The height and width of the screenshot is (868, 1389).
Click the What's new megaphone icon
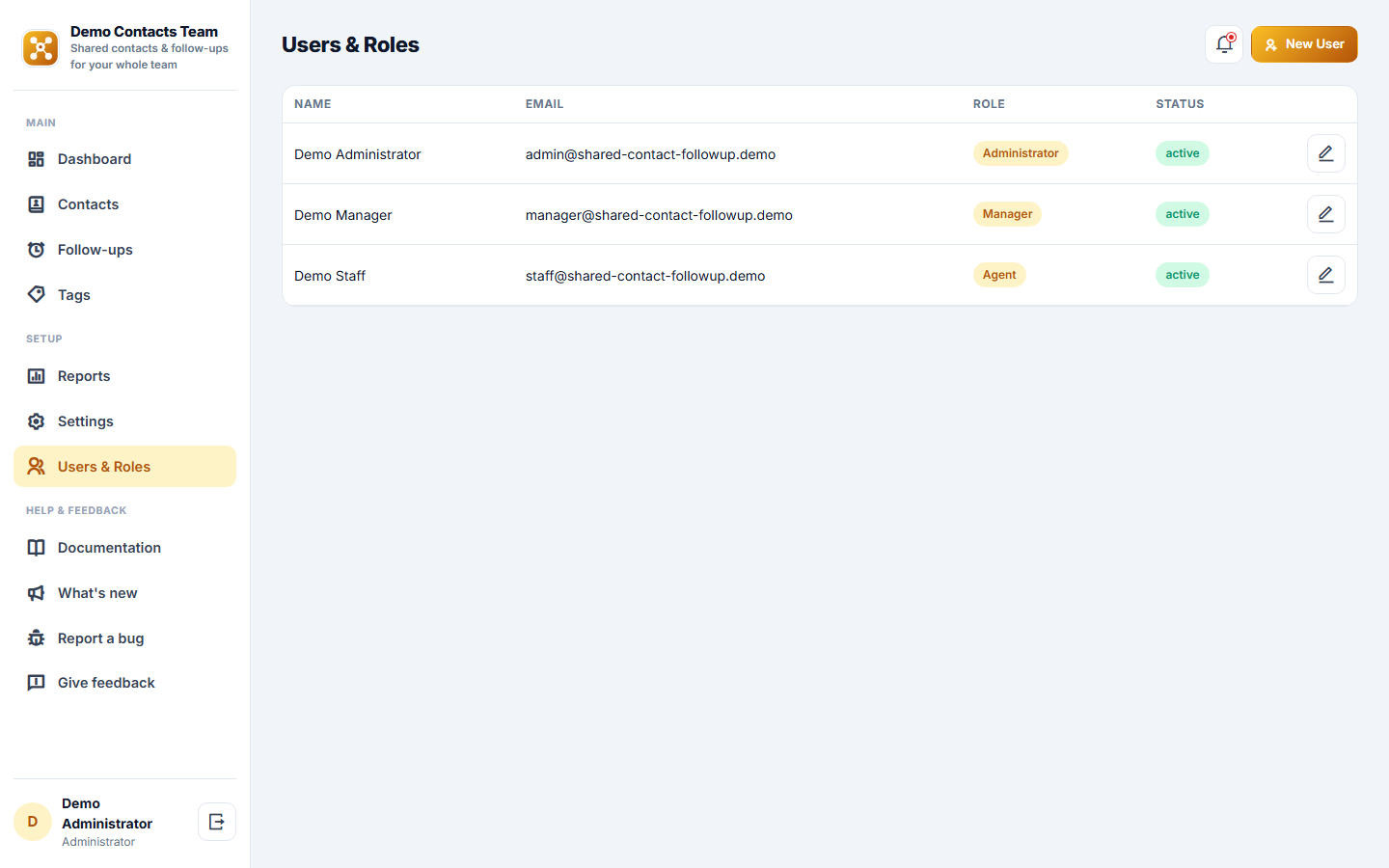point(37,593)
